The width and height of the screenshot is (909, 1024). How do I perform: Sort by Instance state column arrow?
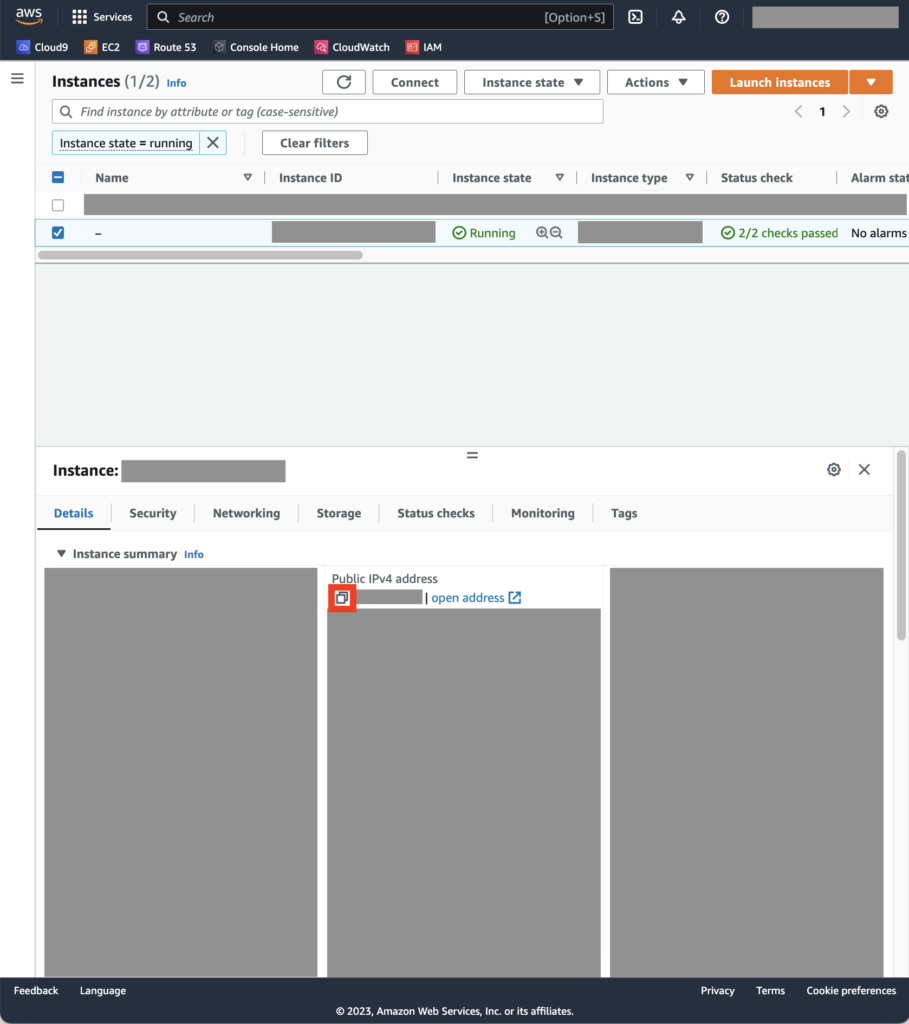560,178
